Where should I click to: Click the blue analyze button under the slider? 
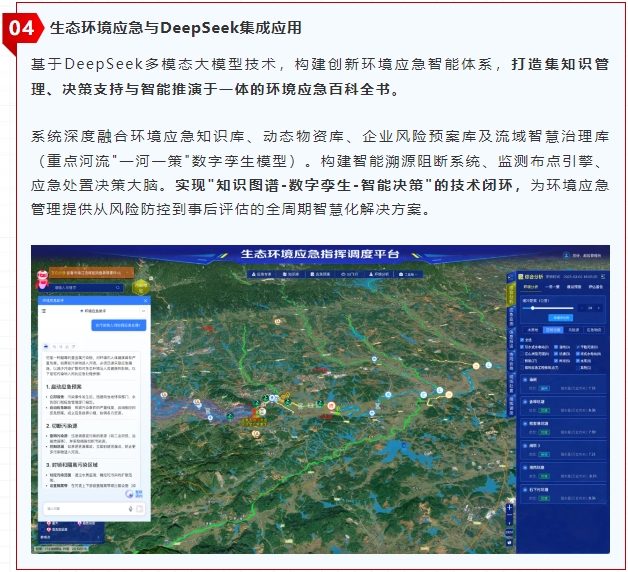(x=560, y=318)
